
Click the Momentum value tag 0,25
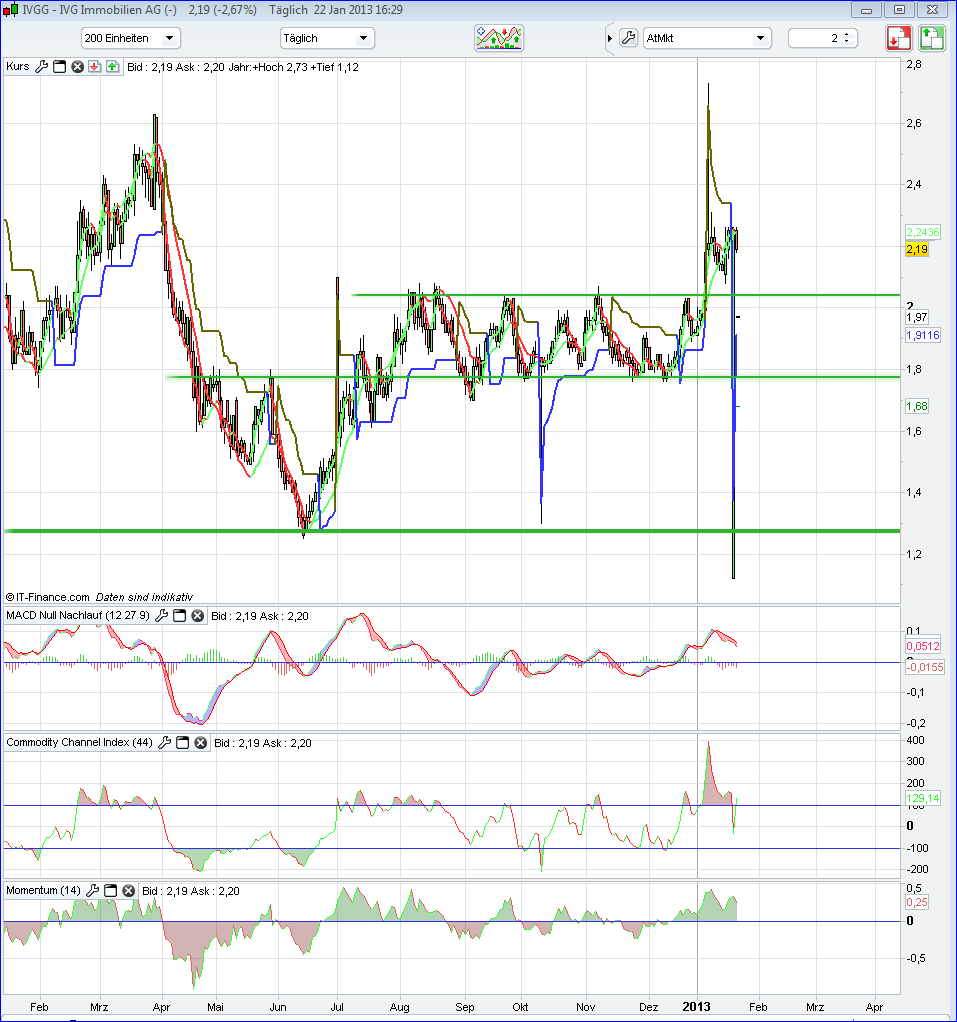click(x=917, y=902)
